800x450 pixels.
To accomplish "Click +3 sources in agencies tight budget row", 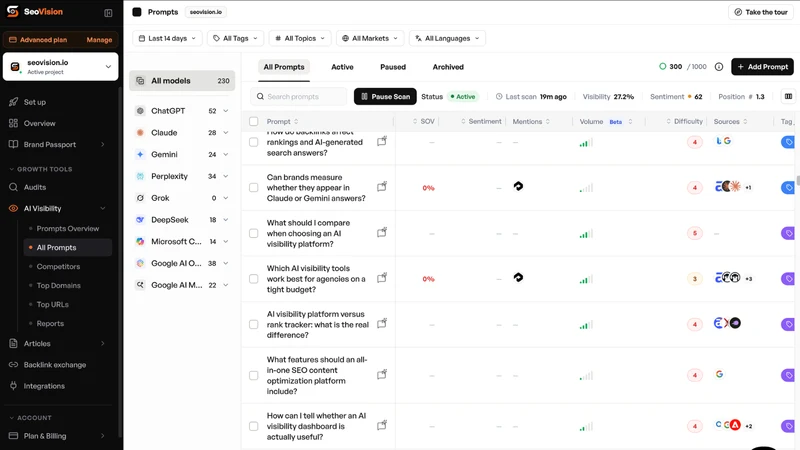I will point(748,279).
